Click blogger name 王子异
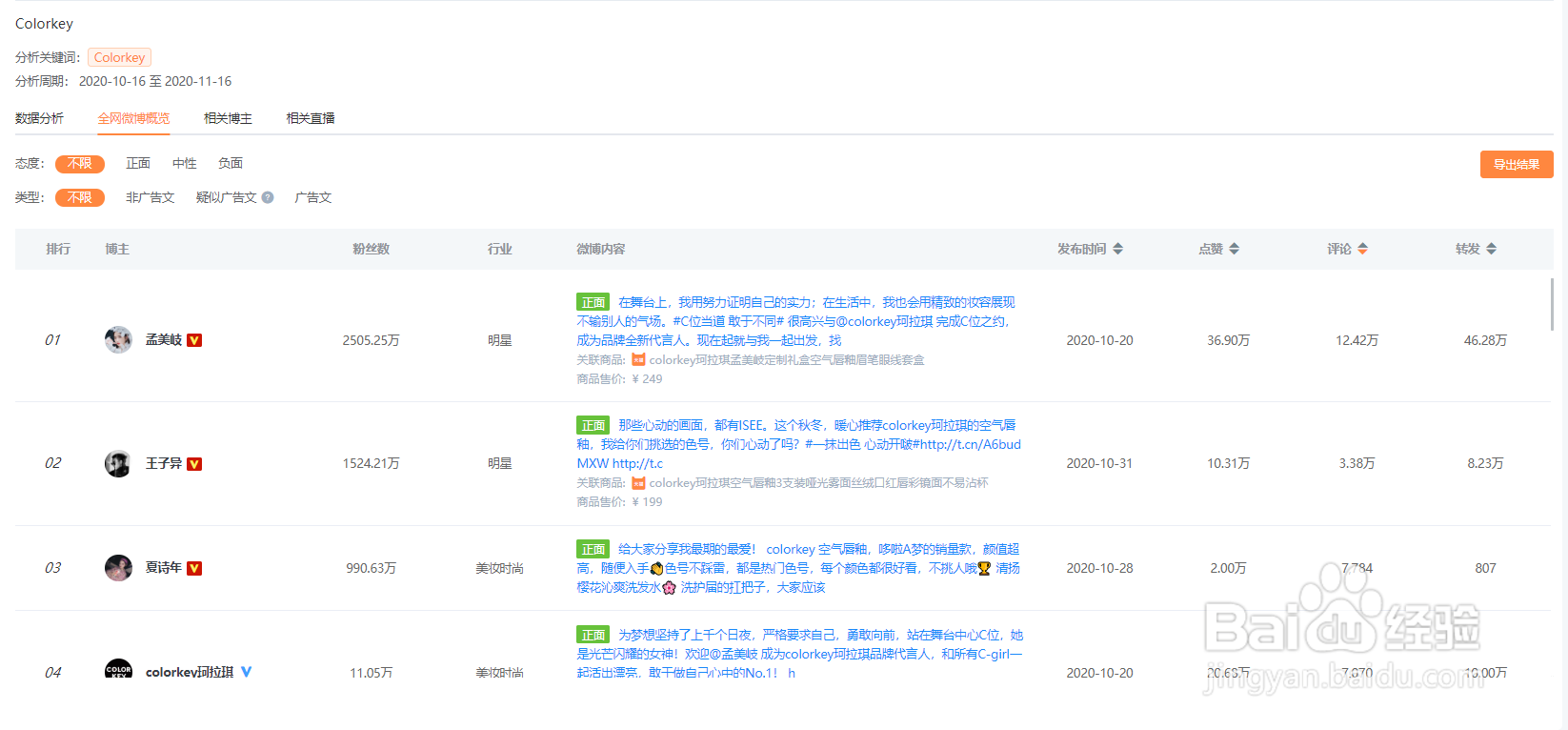Screen dimensions: 1568x730 164,464
